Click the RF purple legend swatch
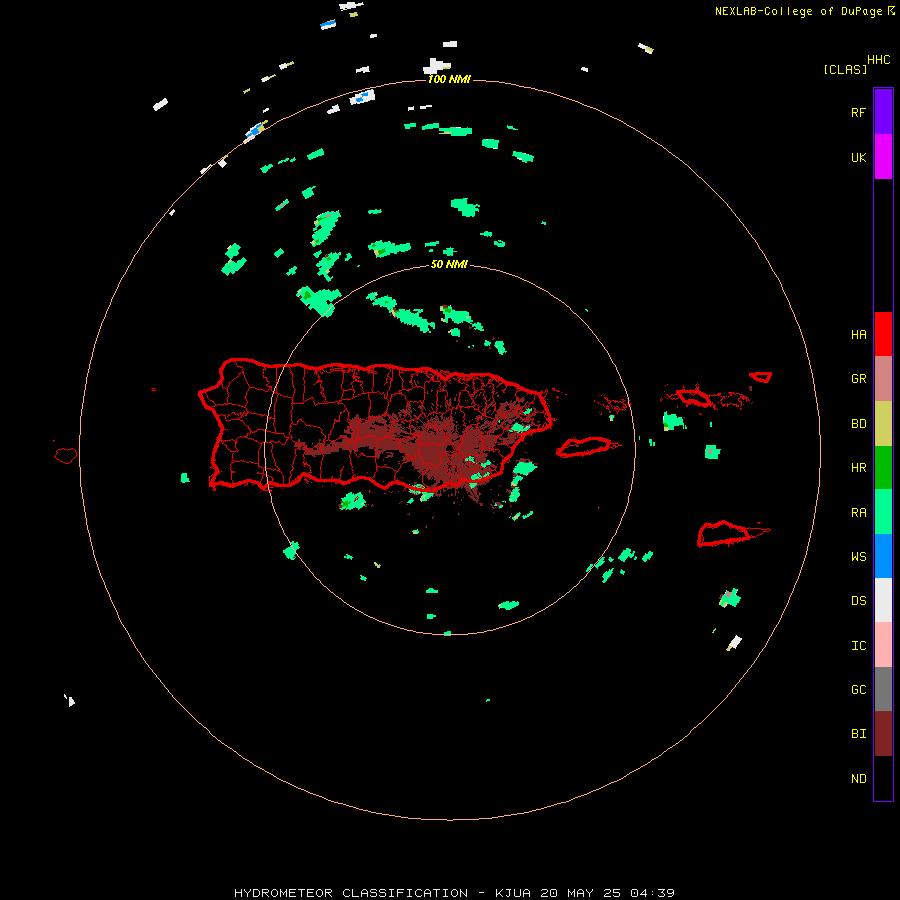The width and height of the screenshot is (900, 900). 883,112
